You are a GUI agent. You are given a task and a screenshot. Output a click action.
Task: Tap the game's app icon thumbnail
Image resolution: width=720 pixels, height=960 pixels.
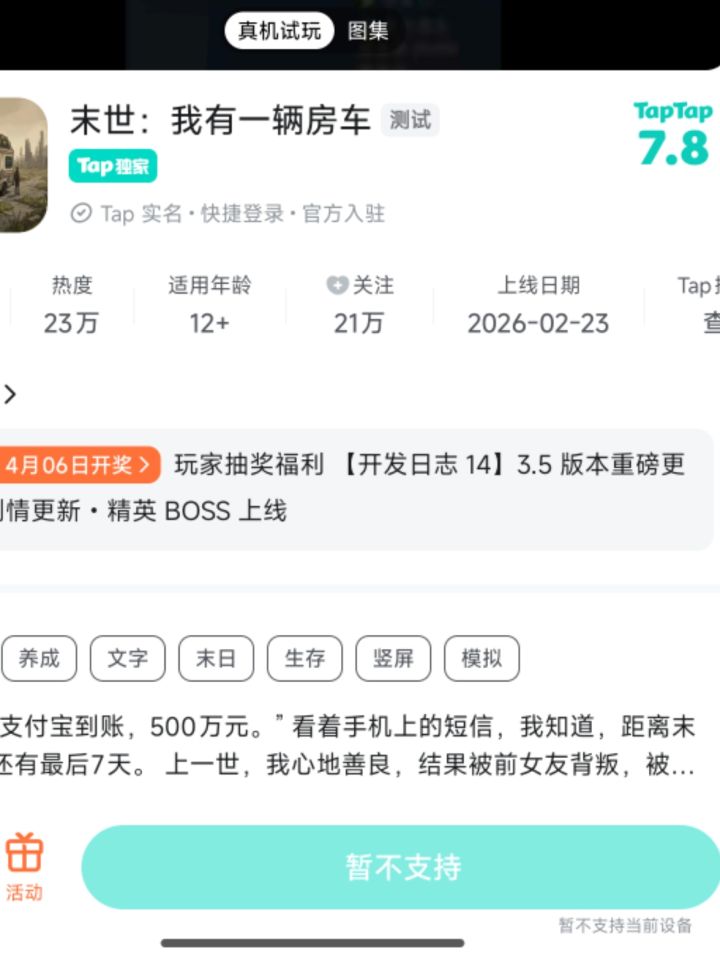pos(23,165)
